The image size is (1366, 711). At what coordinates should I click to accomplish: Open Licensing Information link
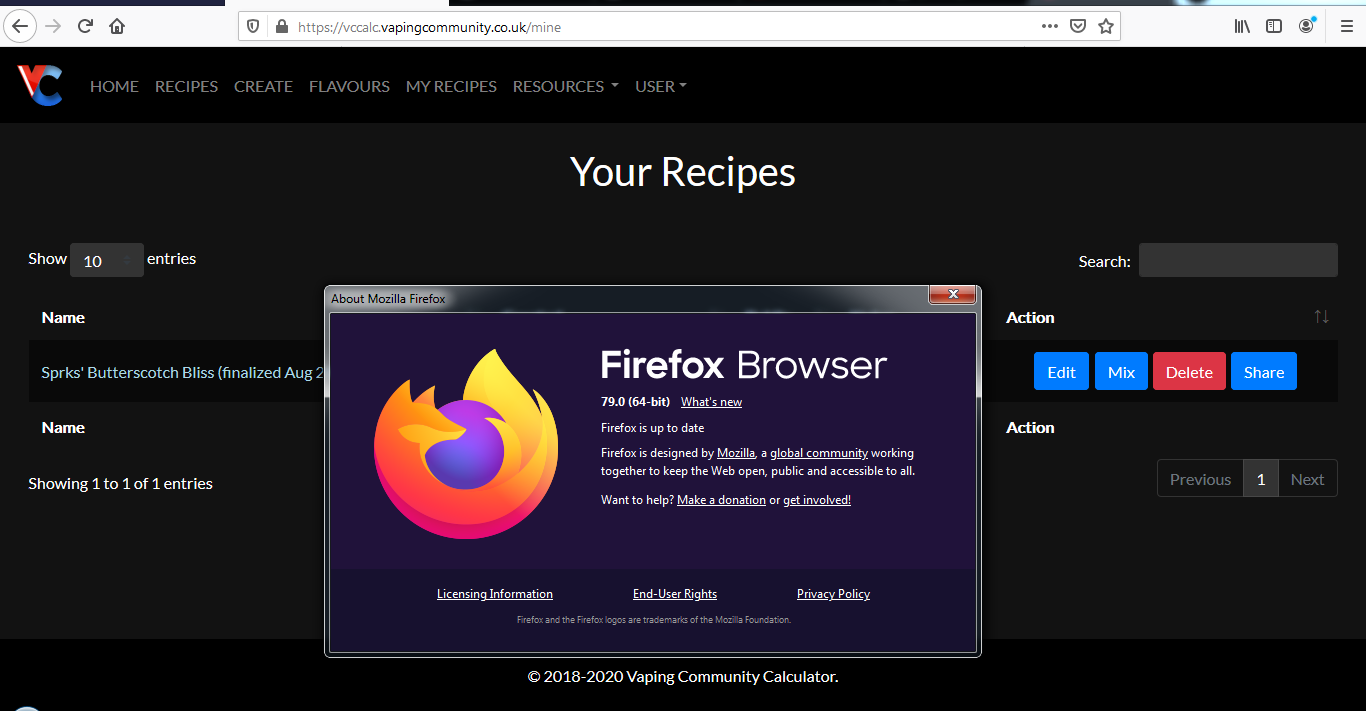[495, 594]
